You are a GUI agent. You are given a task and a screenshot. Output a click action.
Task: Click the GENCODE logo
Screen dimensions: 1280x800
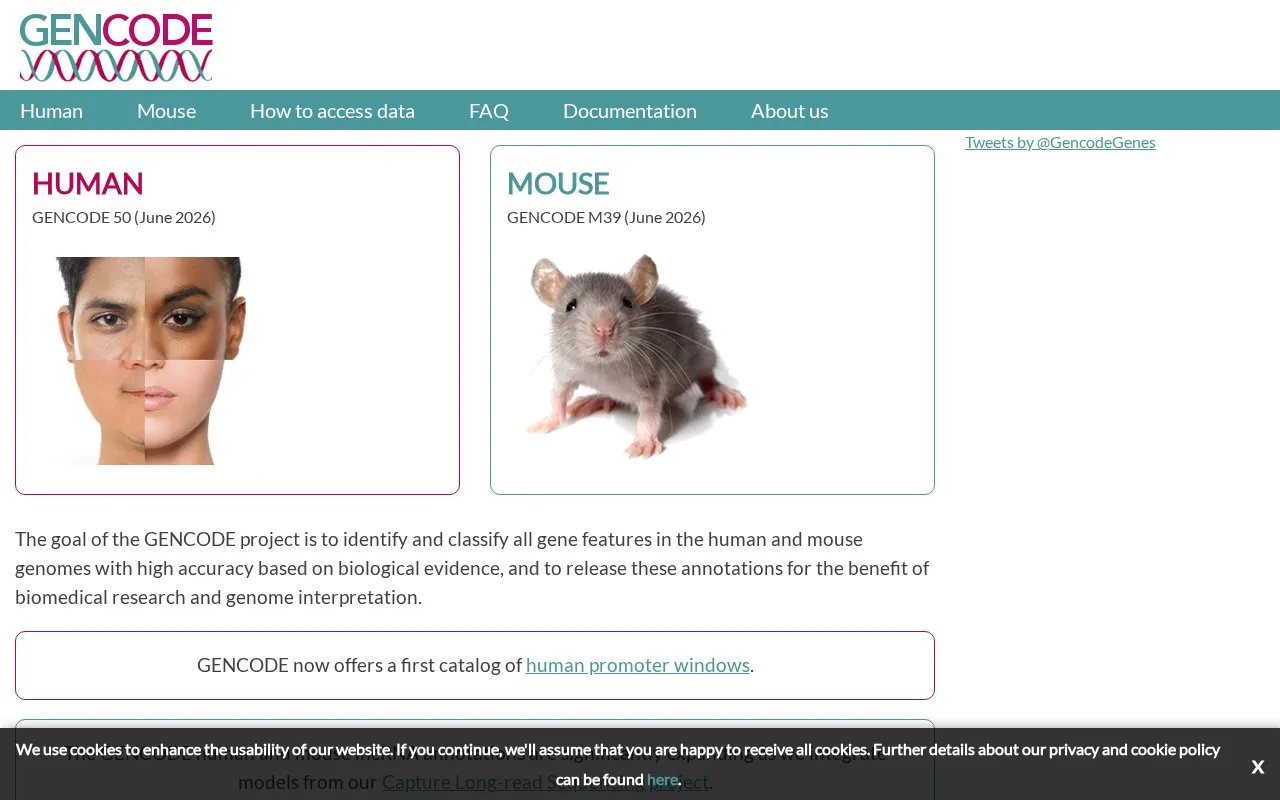tap(116, 47)
